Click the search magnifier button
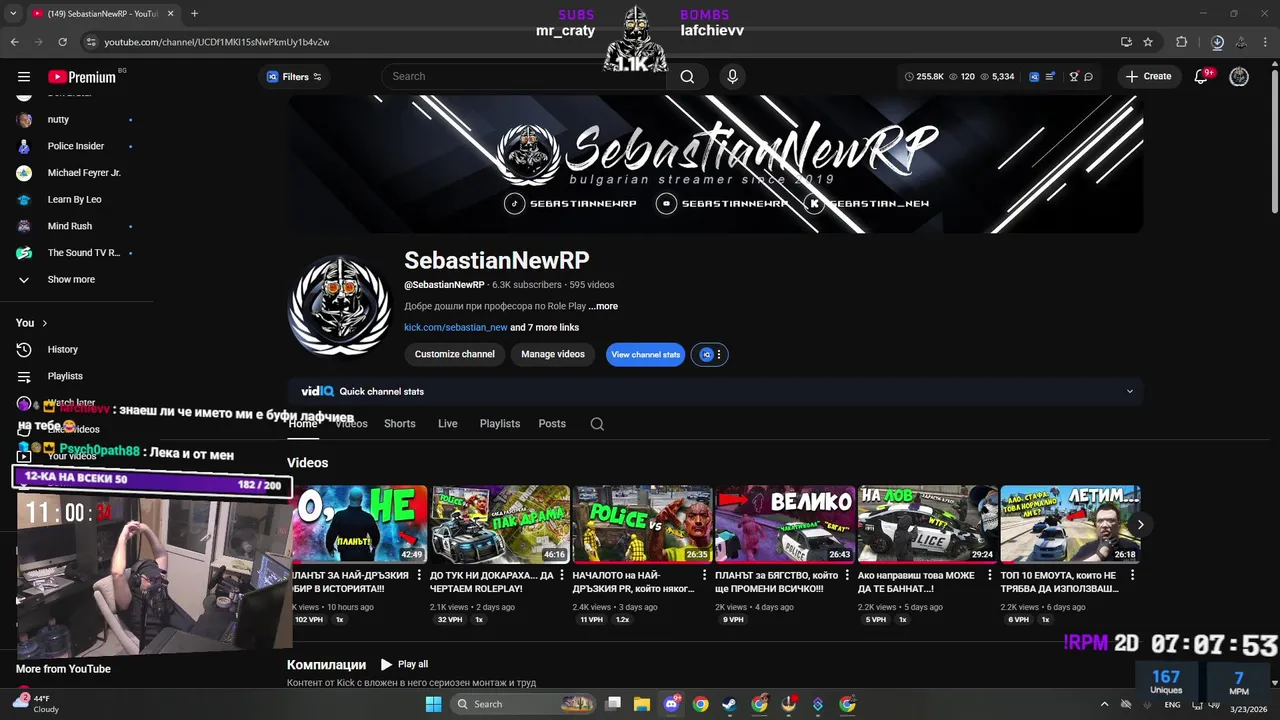The image size is (1280, 720). 687,76
